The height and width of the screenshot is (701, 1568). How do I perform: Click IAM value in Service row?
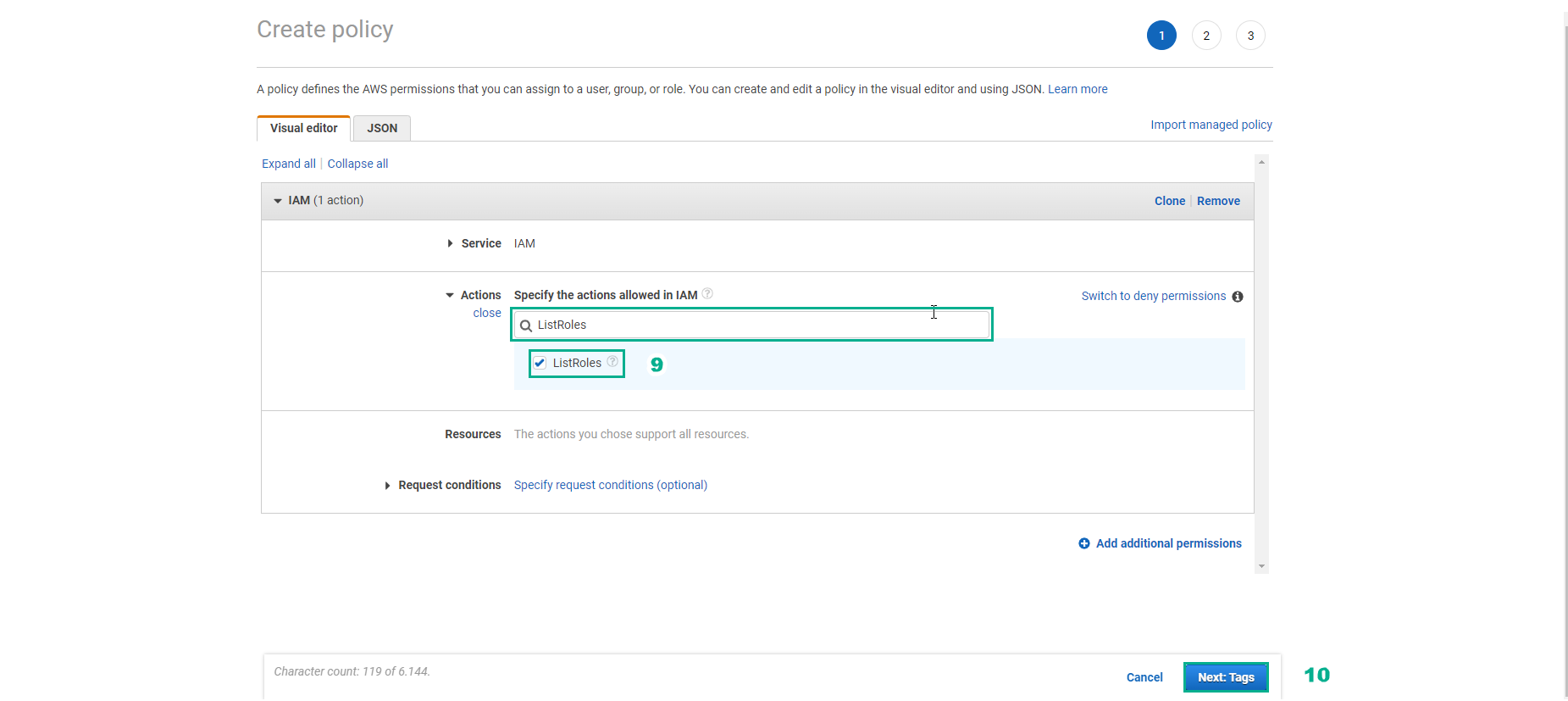tap(524, 243)
